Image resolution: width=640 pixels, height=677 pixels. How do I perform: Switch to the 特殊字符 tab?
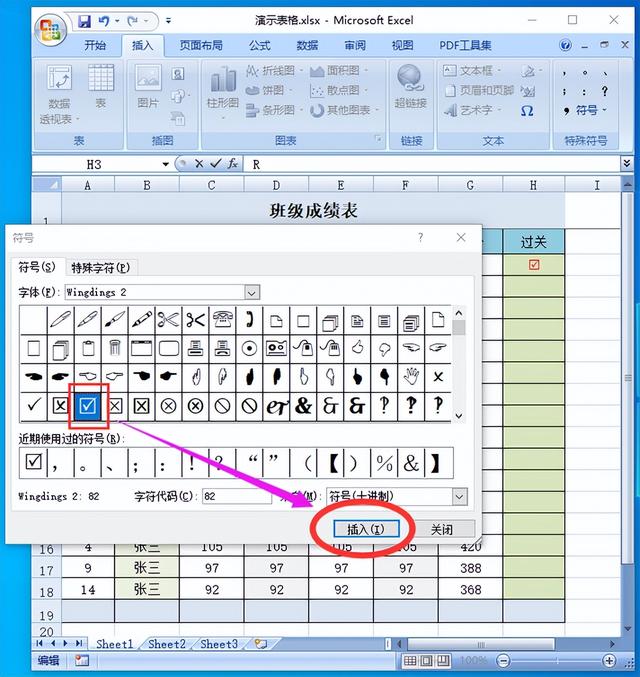tap(100, 268)
